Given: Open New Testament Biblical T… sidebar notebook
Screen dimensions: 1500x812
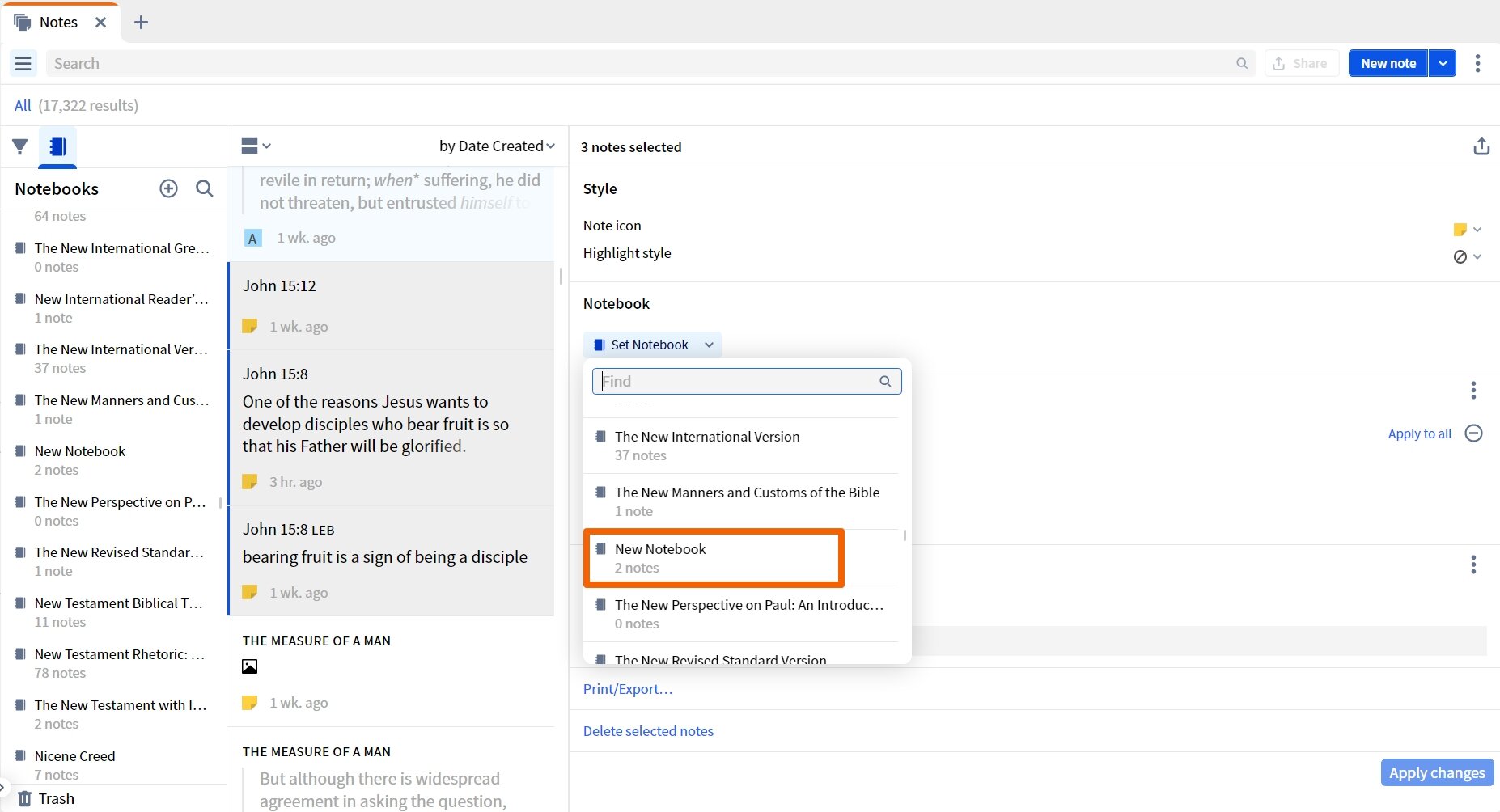Looking at the screenshot, I should coord(112,612).
